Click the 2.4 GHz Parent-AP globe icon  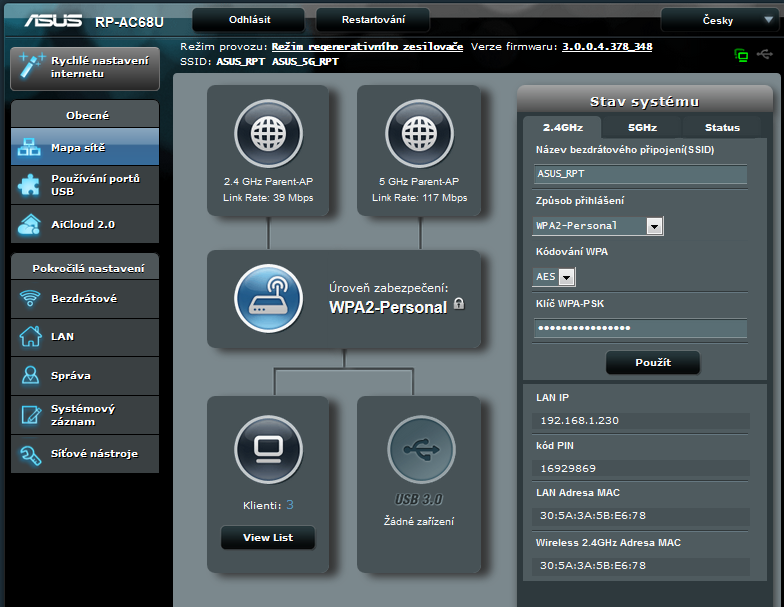pos(268,134)
